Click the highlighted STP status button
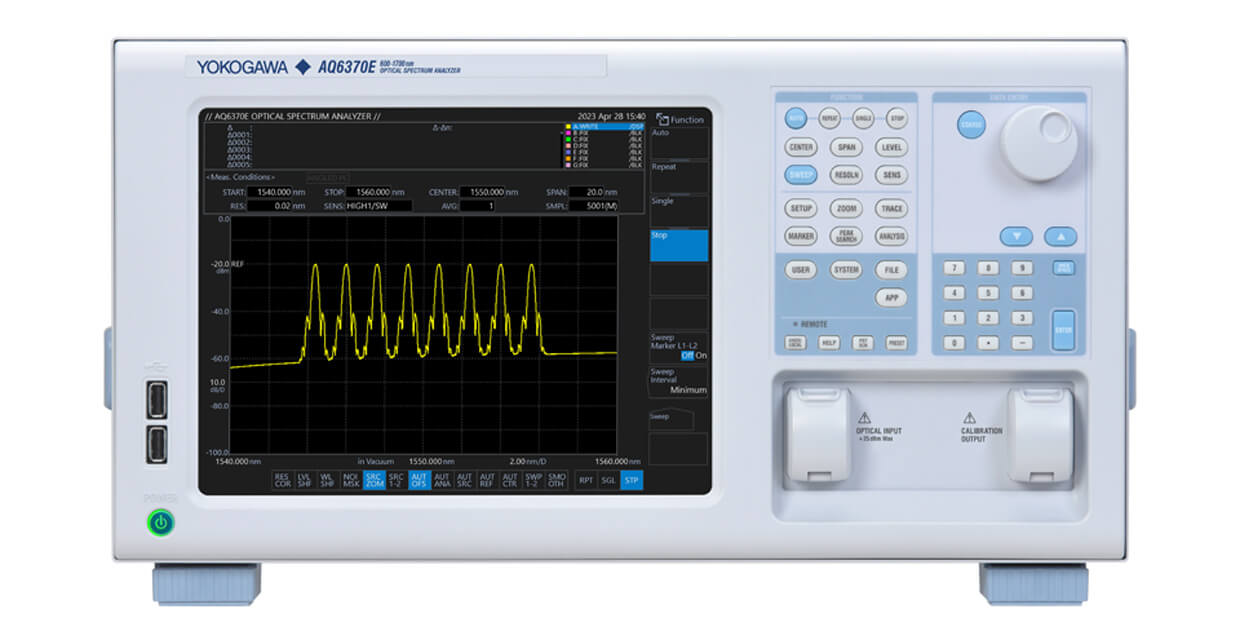This screenshot has height=643, width=1241. coord(631,480)
